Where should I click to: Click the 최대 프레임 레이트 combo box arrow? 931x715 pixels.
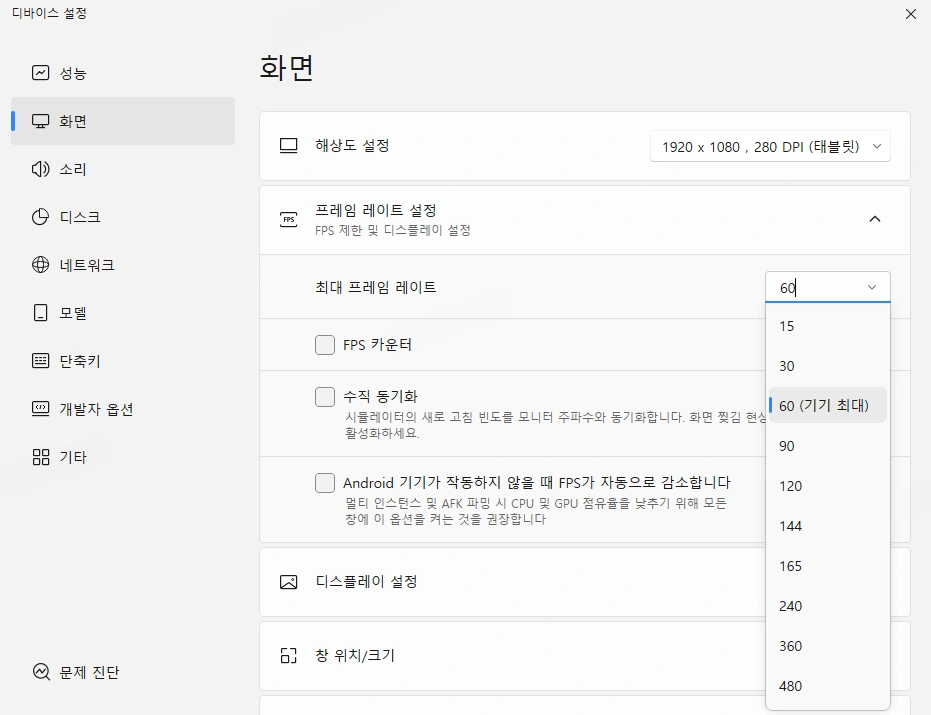coord(872,287)
